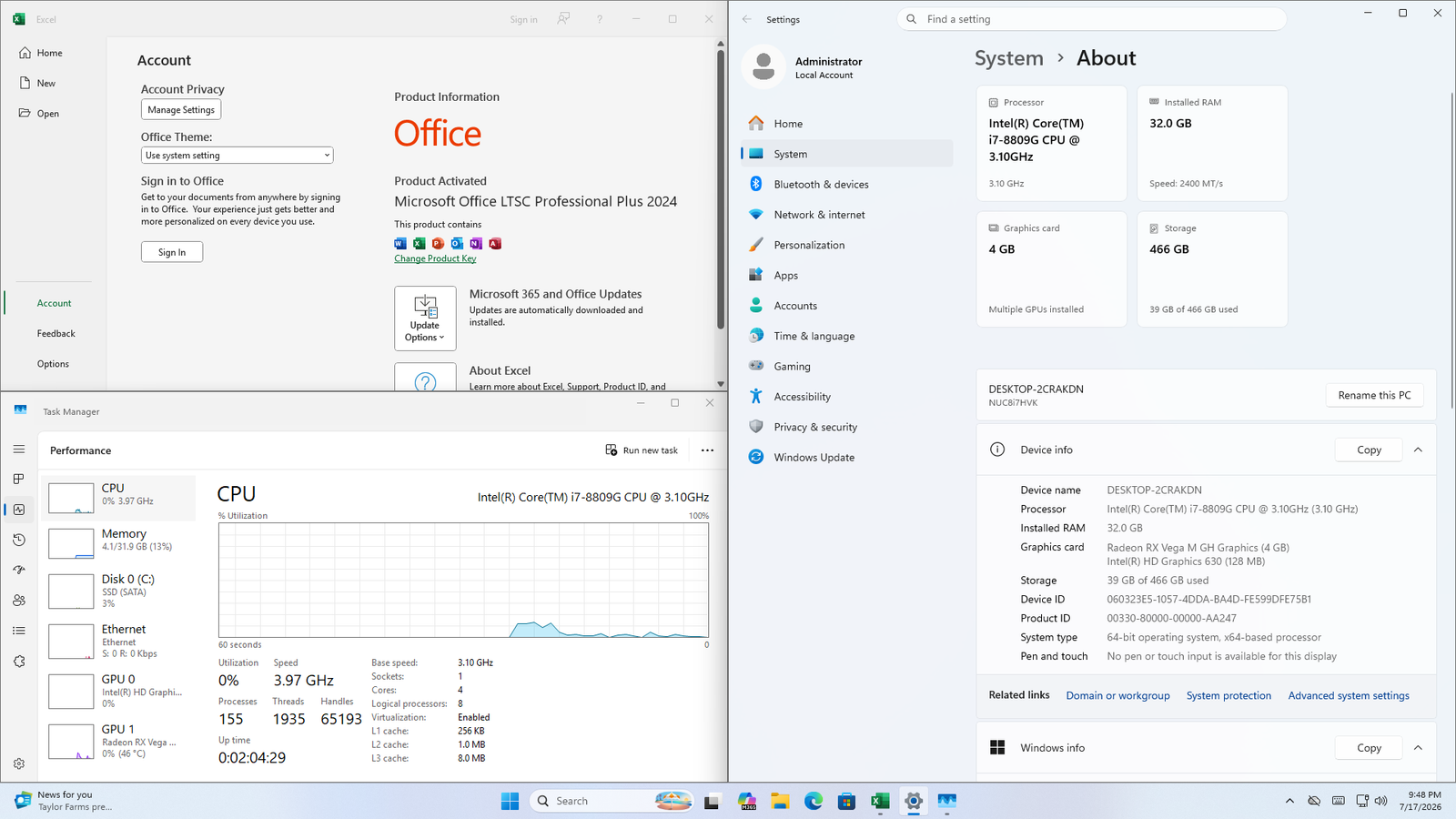Click the PowerPoint icon in Product Information
The height and width of the screenshot is (819, 1456).
click(x=438, y=243)
